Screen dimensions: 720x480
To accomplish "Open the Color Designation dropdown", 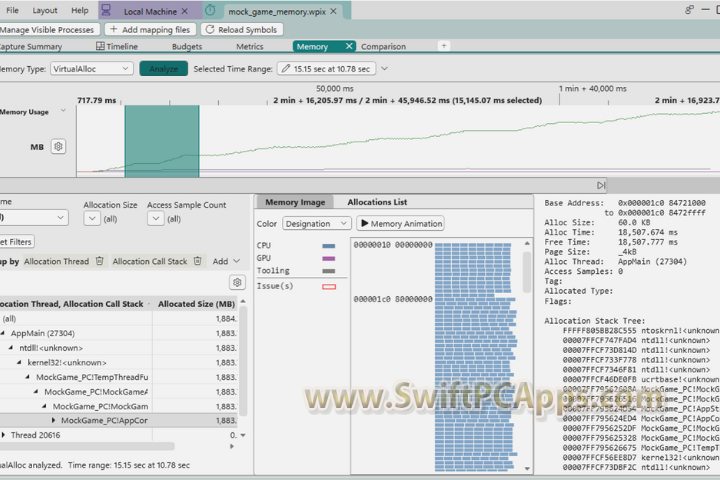I will (x=316, y=224).
